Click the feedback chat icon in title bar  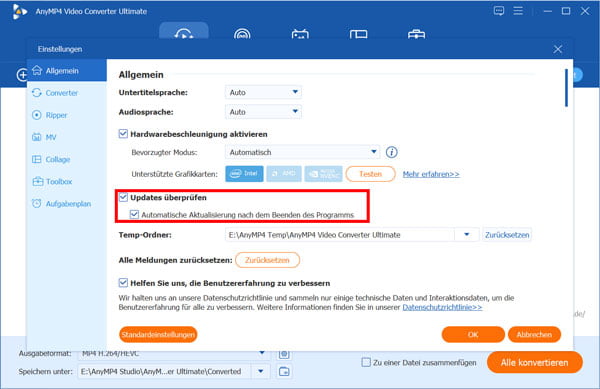pos(499,11)
